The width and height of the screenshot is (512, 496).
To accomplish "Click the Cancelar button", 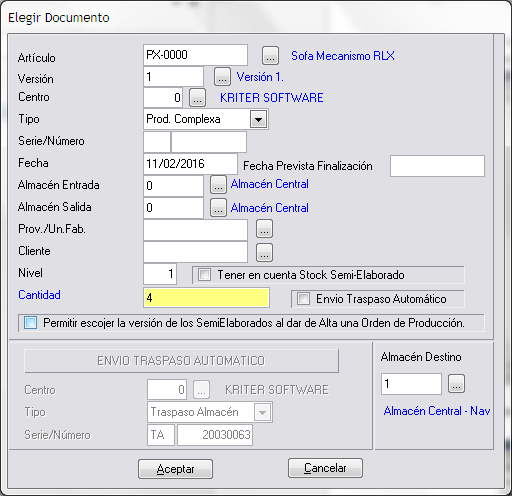I will [325, 468].
